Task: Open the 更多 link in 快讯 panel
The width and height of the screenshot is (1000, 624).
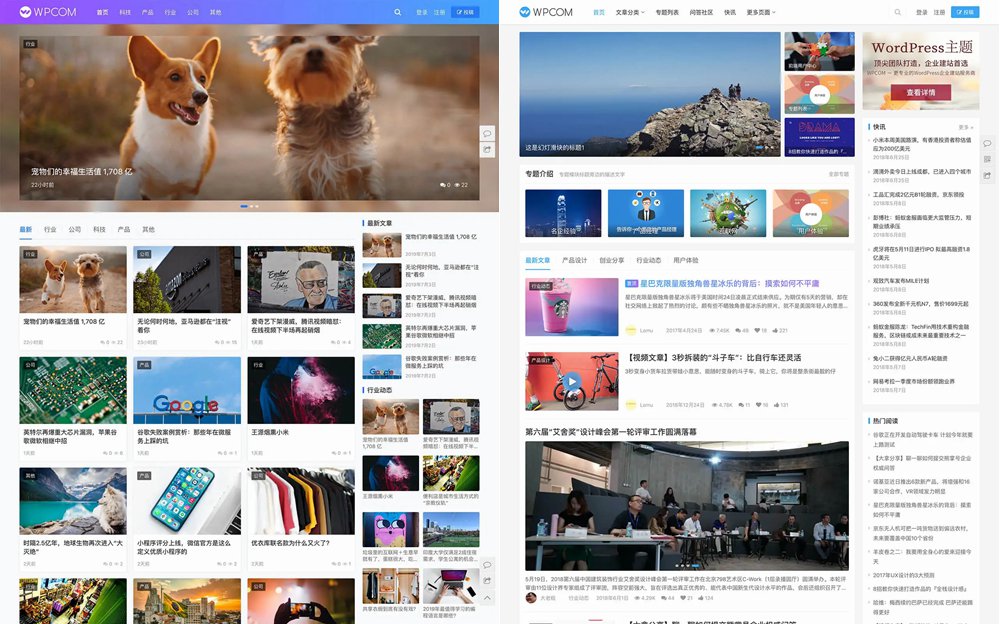Action: point(965,127)
